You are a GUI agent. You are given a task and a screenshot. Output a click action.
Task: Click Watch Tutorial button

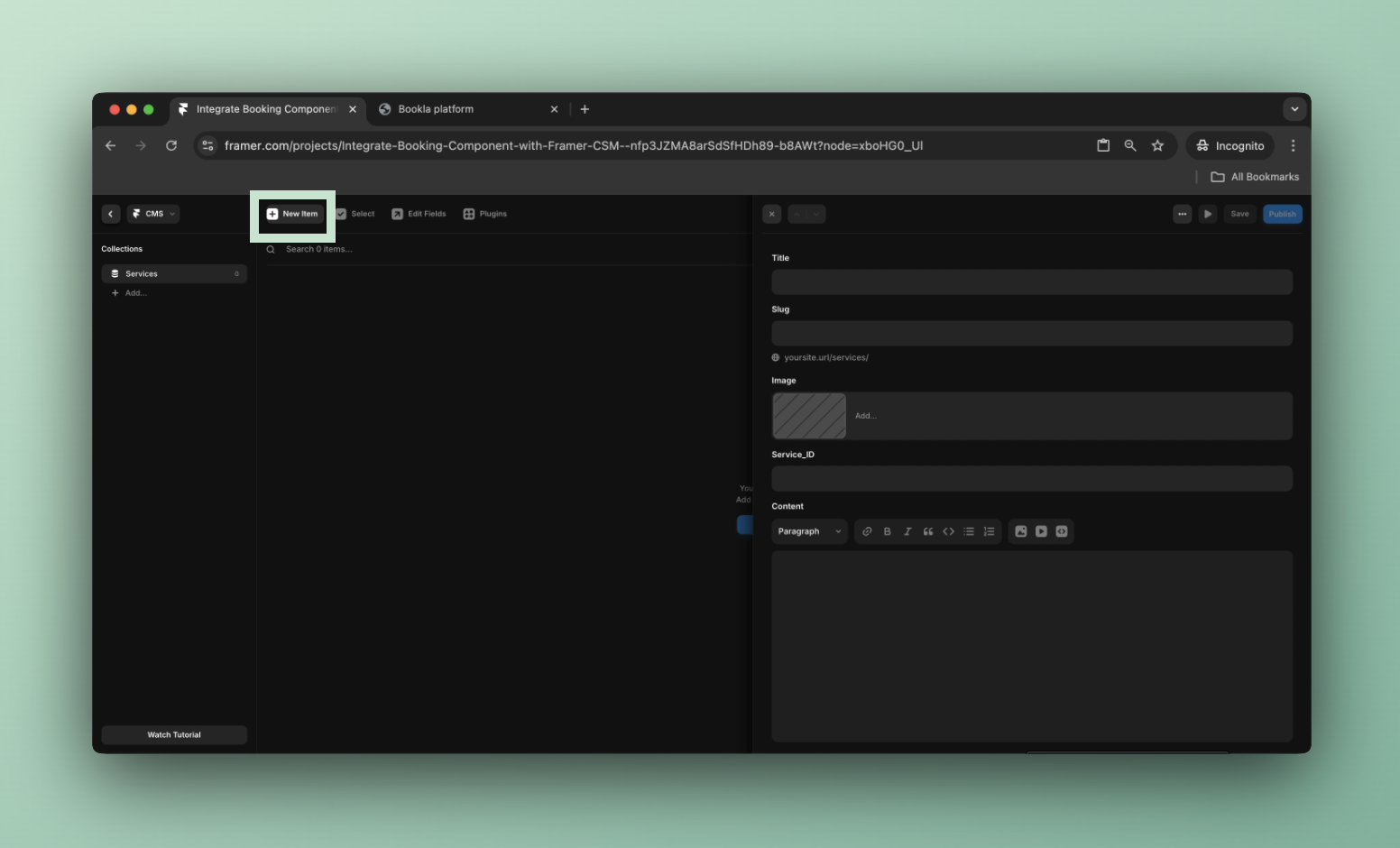(x=174, y=735)
